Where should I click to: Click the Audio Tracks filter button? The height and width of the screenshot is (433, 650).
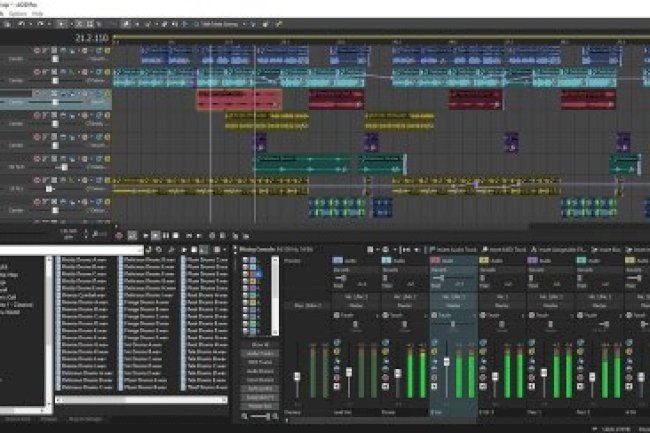[260, 353]
